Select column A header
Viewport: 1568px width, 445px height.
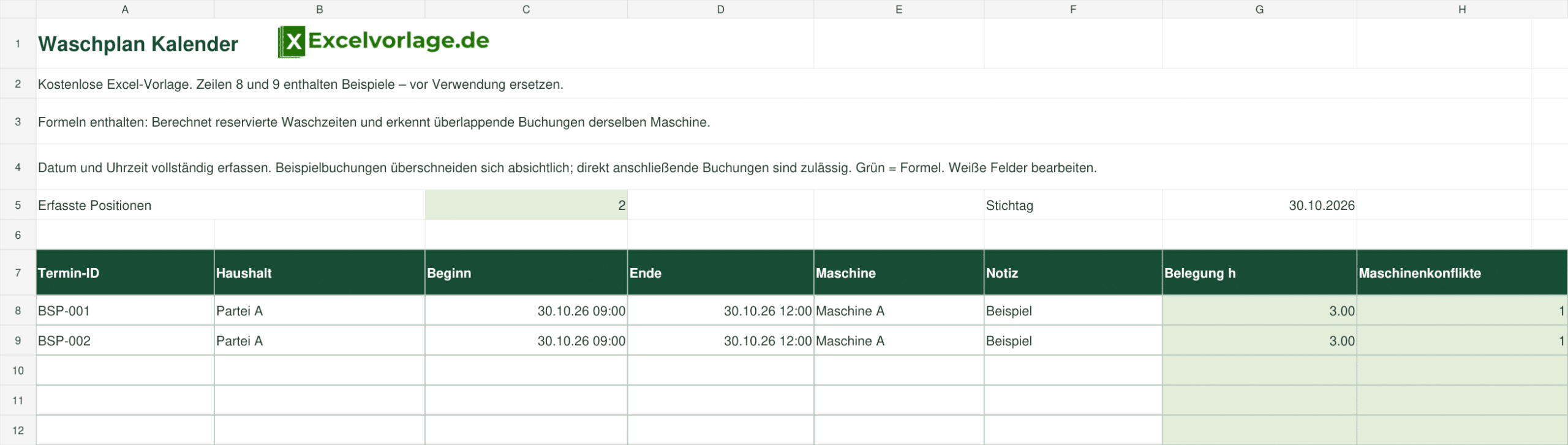[125, 9]
